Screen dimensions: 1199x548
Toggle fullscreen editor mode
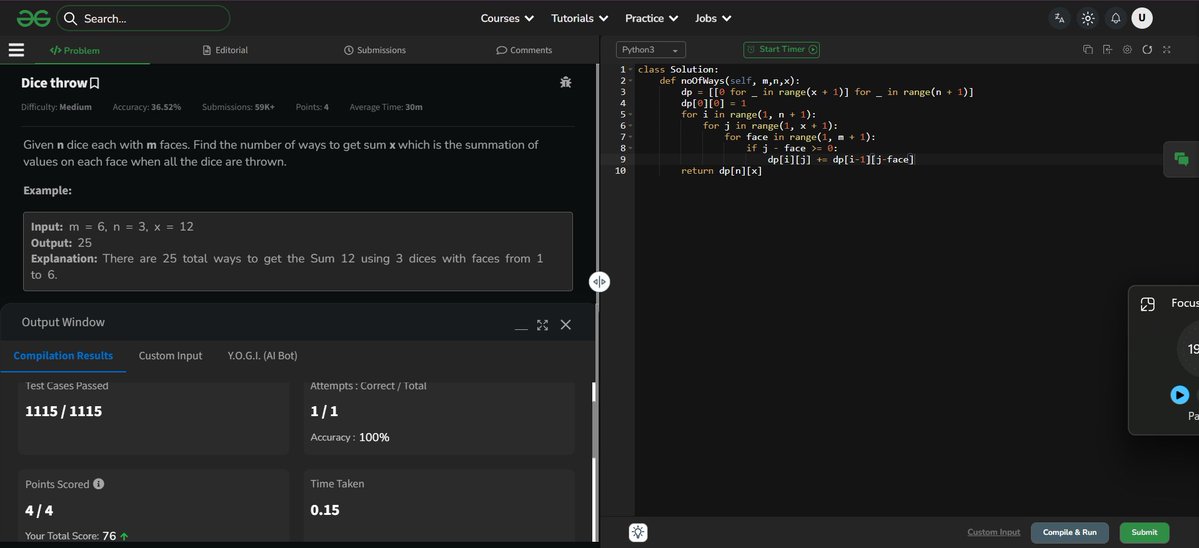pyautogui.click(x=1167, y=50)
